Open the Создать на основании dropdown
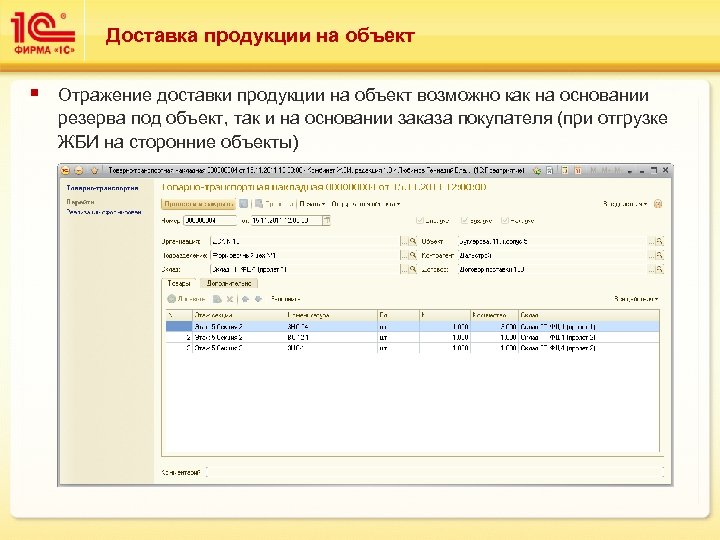This screenshot has width=720, height=540. (x=366, y=204)
